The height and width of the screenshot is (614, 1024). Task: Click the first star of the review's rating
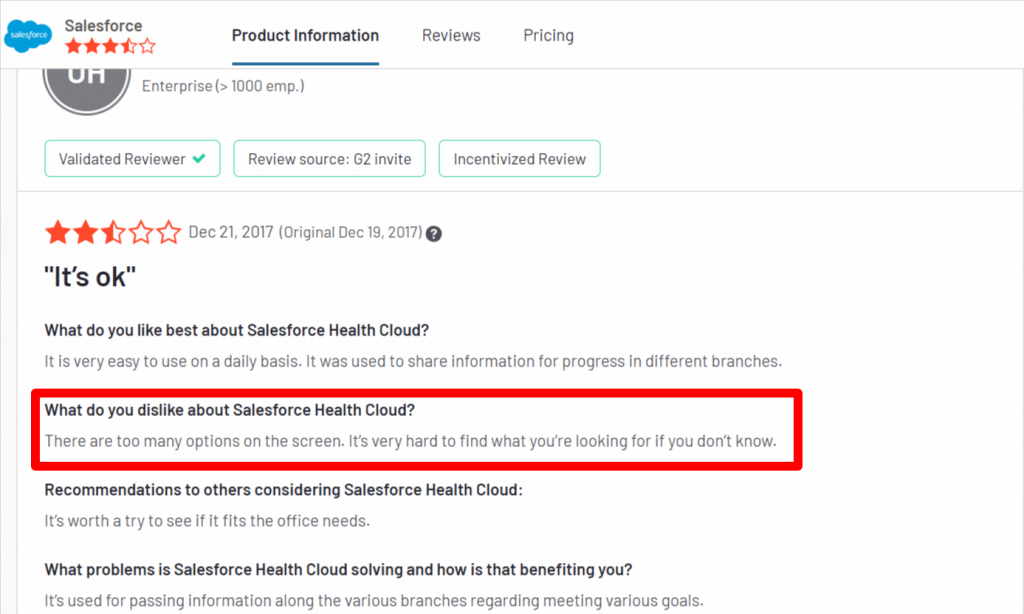[x=58, y=232]
